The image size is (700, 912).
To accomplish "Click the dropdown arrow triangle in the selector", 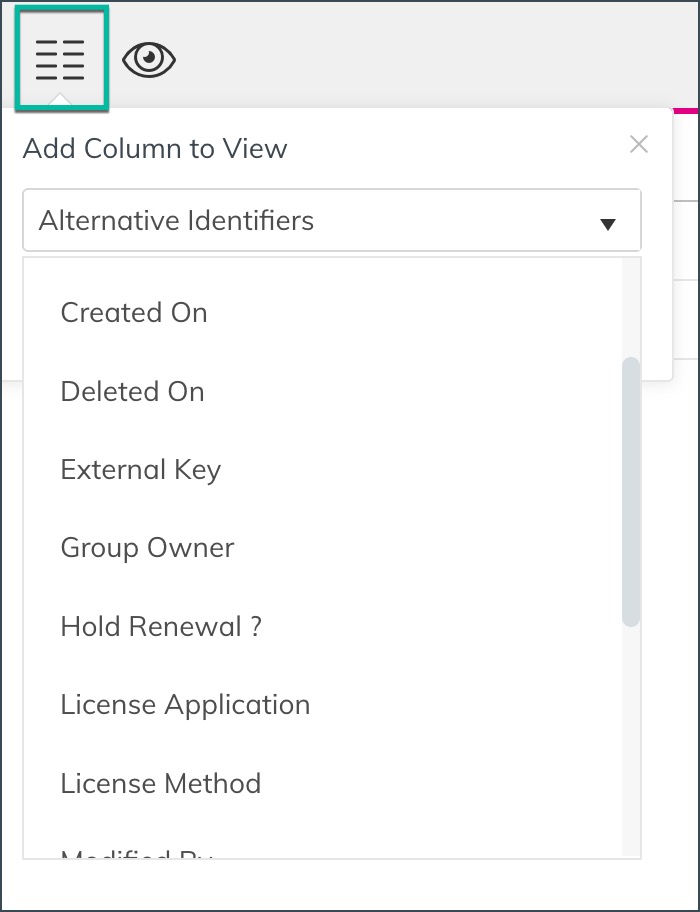I will coord(607,224).
